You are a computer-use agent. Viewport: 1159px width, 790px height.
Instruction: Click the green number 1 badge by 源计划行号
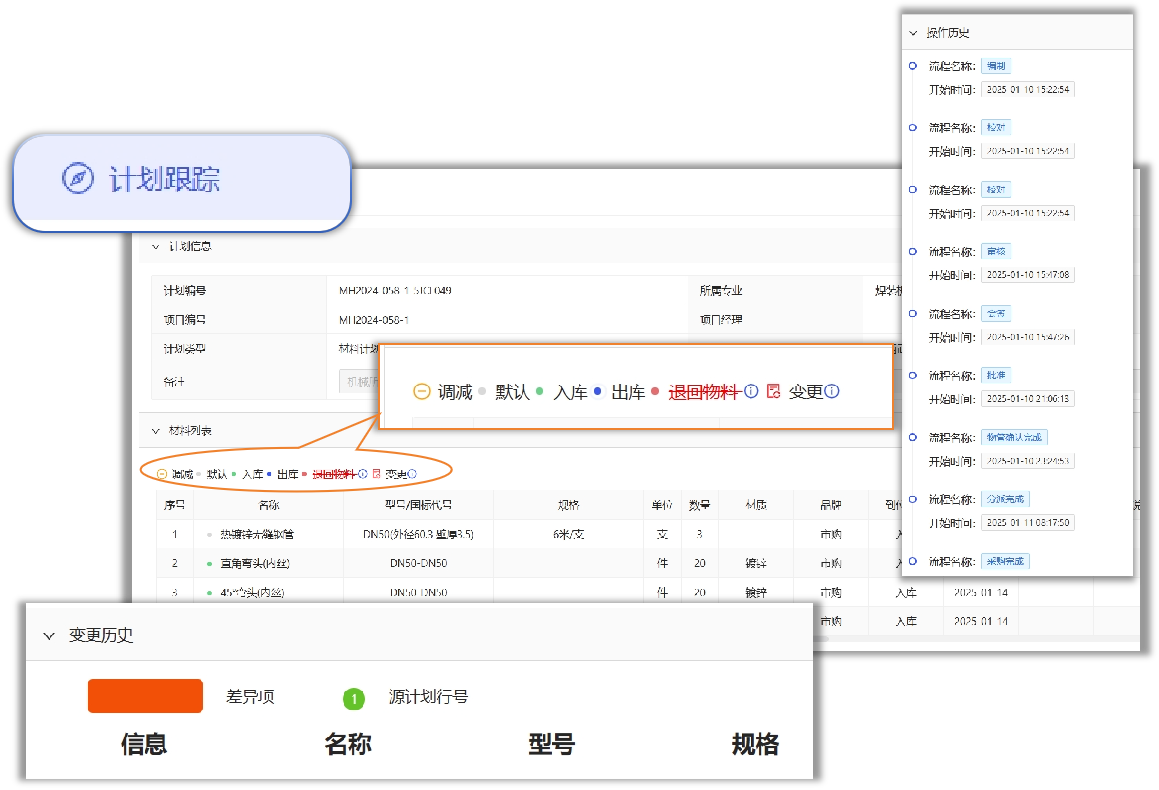pos(352,698)
